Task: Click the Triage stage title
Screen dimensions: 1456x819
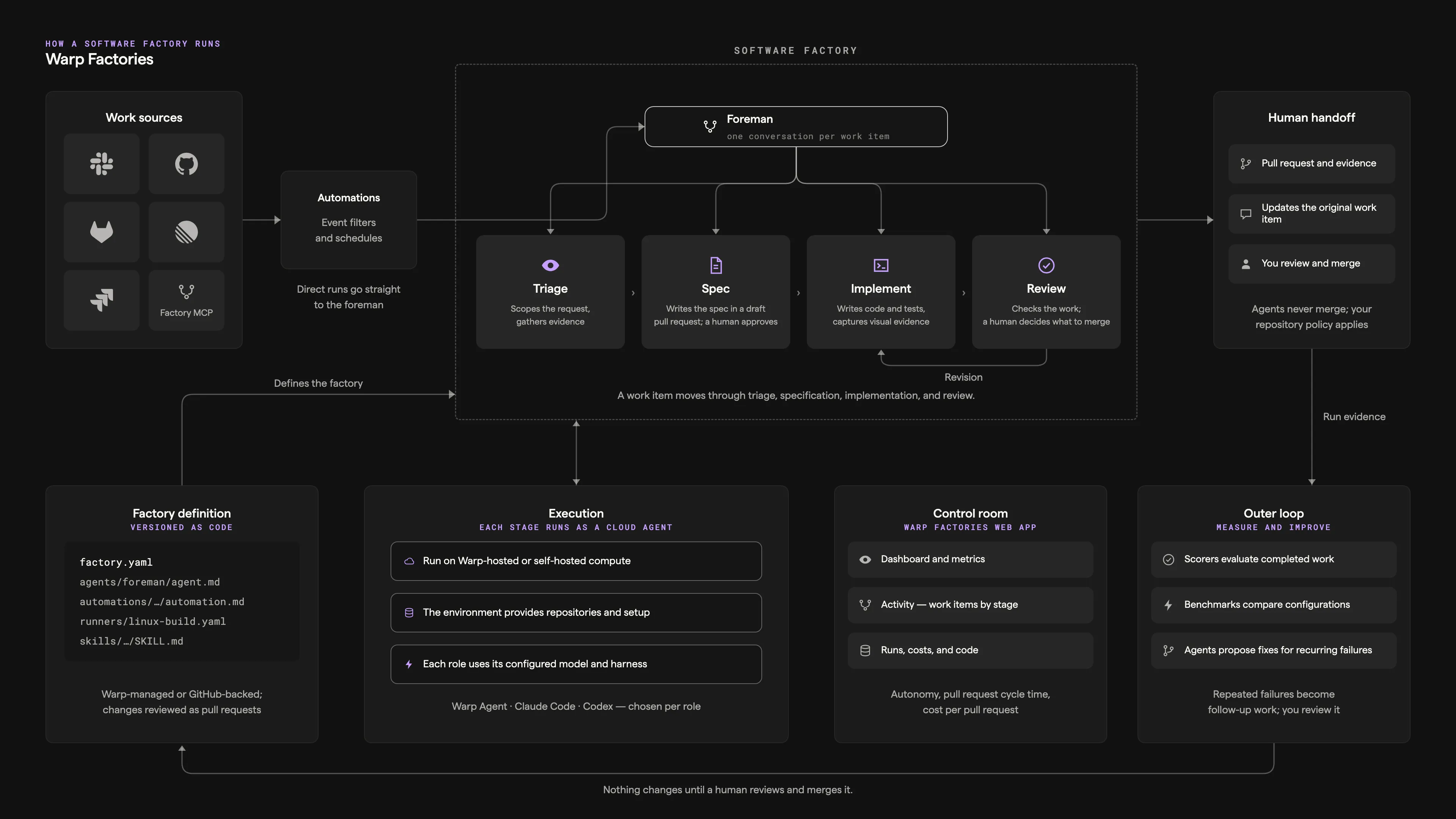Action: pyautogui.click(x=551, y=289)
